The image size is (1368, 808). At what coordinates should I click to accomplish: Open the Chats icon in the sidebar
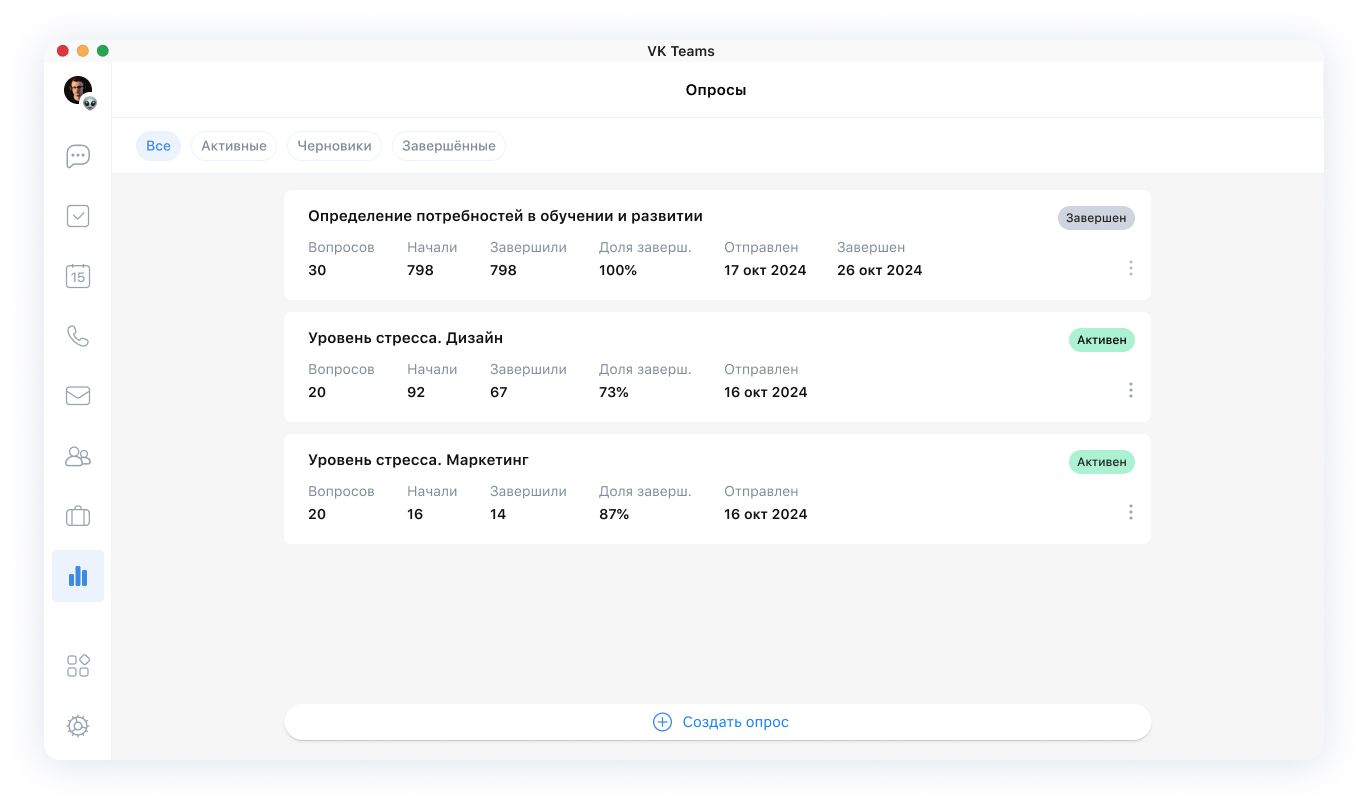pyautogui.click(x=78, y=156)
